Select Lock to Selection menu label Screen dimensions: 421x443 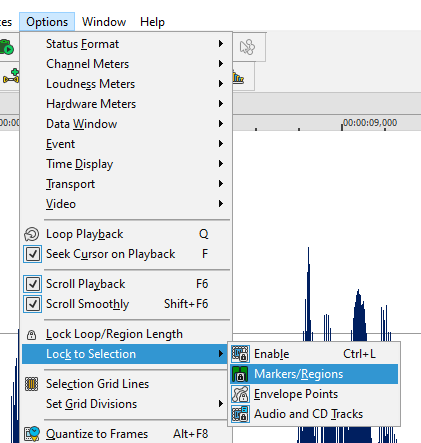click(x=91, y=354)
